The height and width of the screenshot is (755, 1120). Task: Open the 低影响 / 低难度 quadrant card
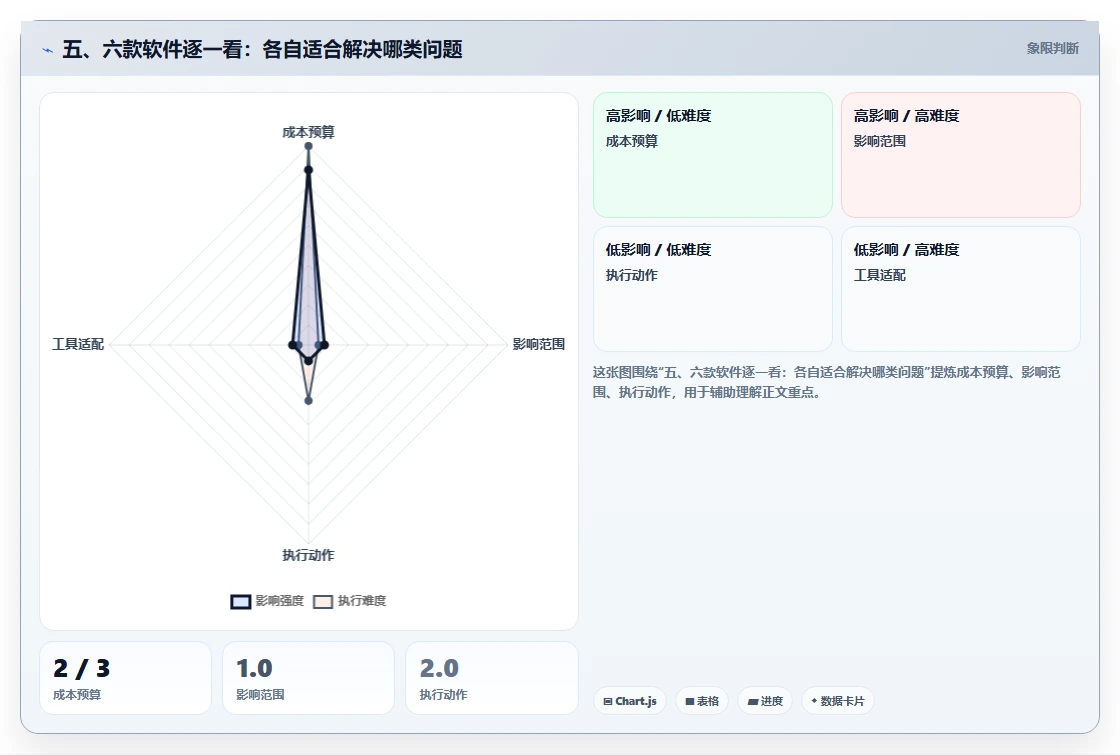pyautogui.click(x=713, y=289)
